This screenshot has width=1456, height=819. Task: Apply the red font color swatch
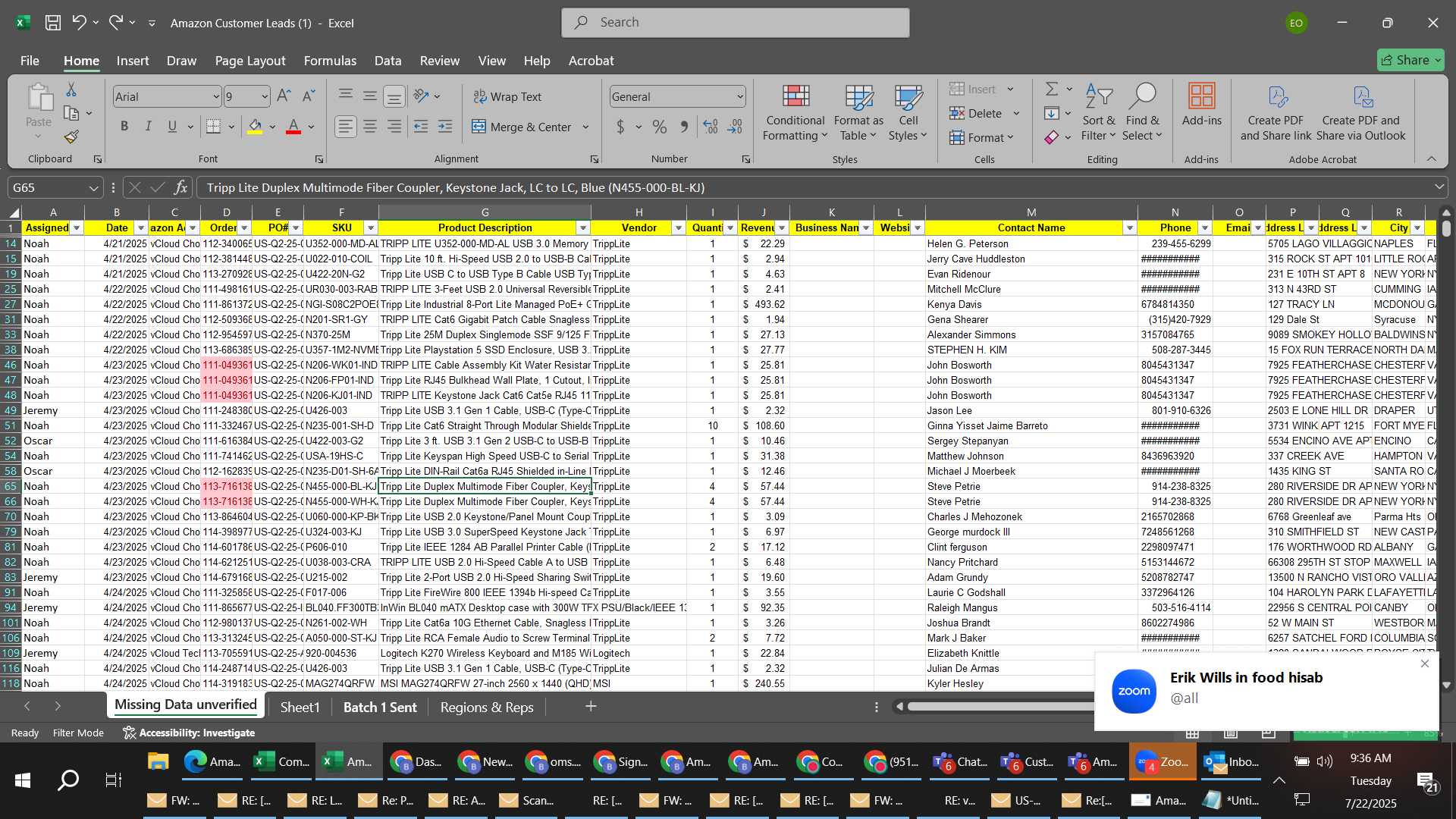(x=293, y=127)
